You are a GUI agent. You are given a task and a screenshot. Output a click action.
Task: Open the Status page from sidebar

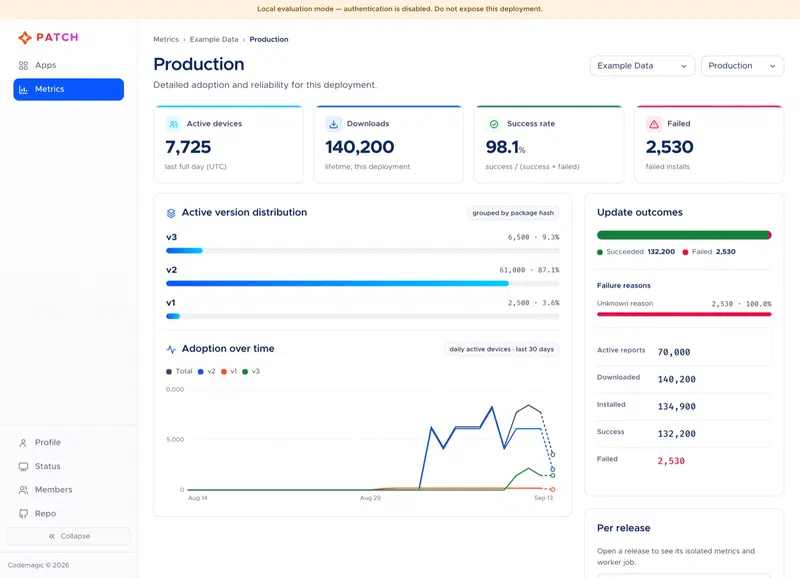[x=68, y=466]
